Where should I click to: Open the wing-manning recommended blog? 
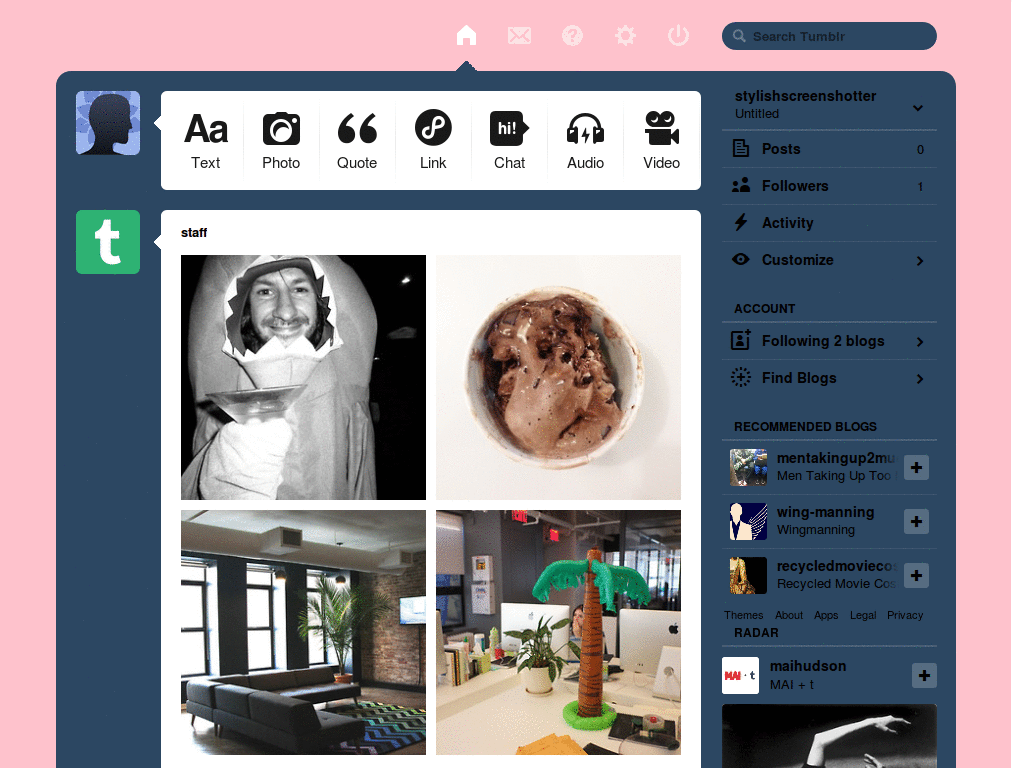825,512
